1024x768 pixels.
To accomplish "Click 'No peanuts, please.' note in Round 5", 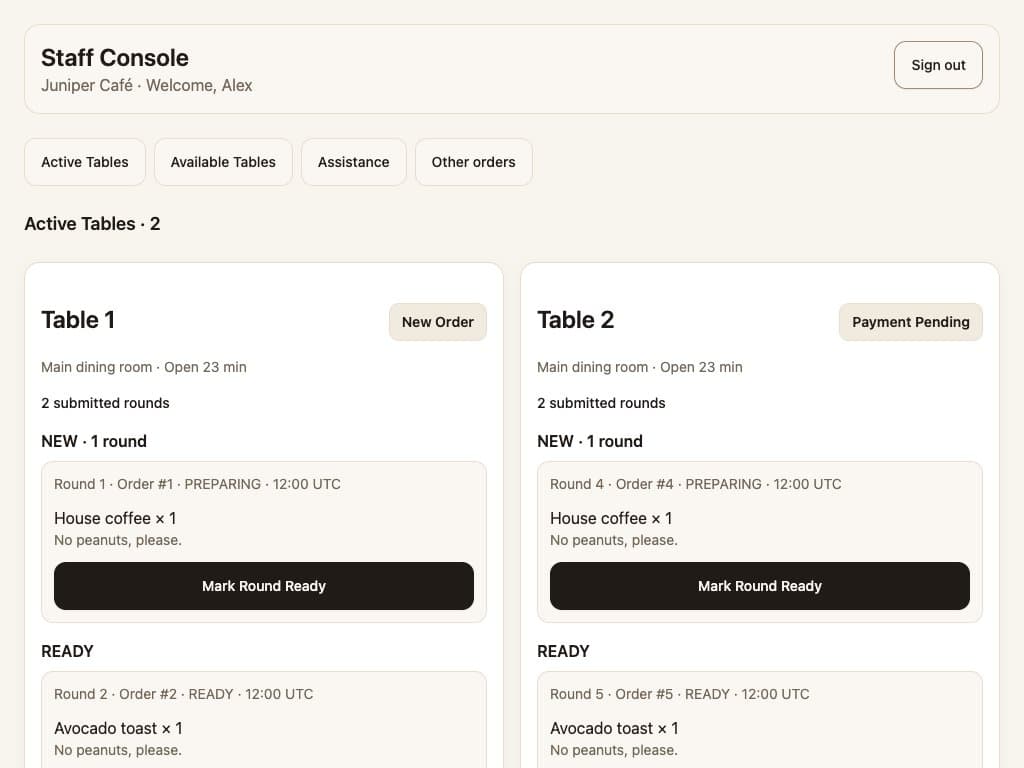I will (614, 750).
